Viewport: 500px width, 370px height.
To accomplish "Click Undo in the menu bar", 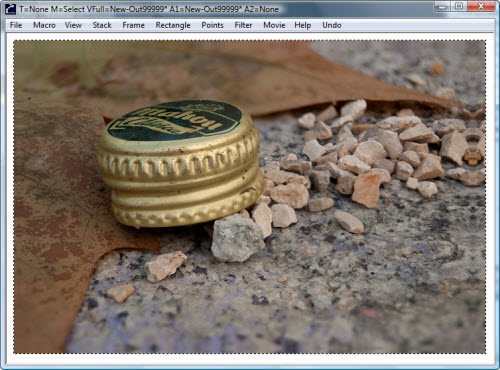I will [332, 25].
